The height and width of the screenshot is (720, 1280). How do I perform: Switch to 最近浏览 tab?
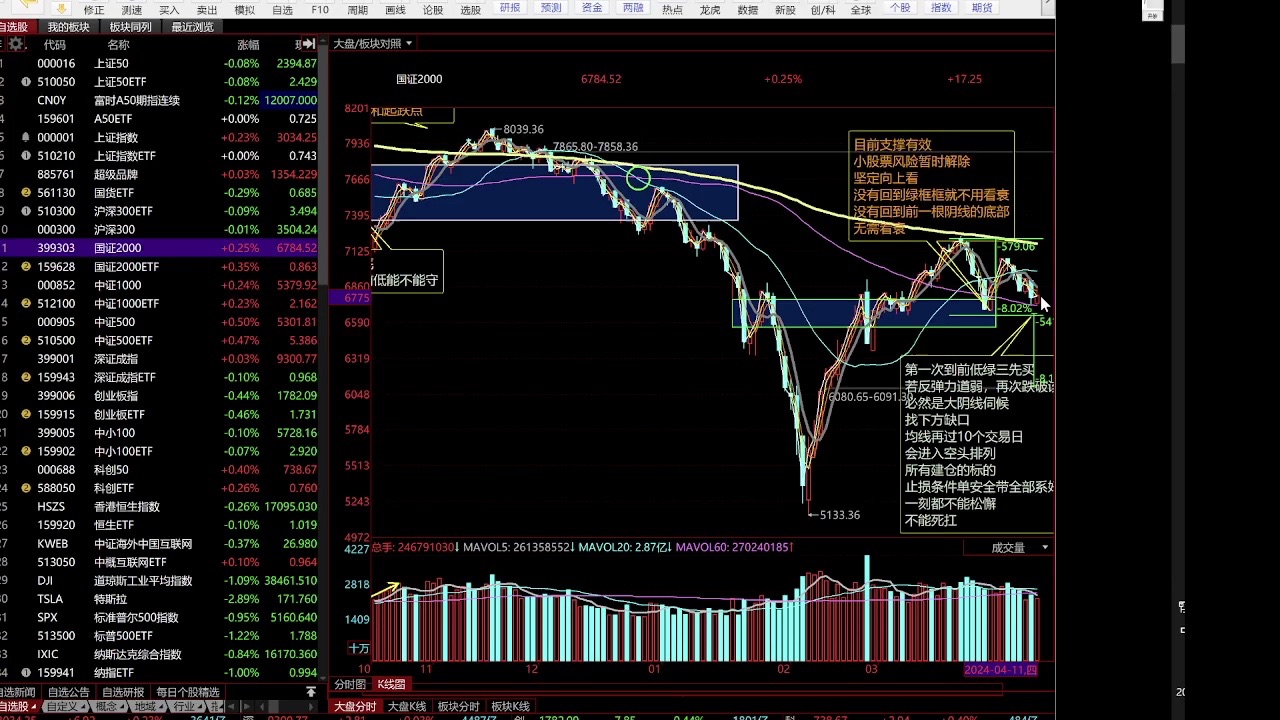193,27
